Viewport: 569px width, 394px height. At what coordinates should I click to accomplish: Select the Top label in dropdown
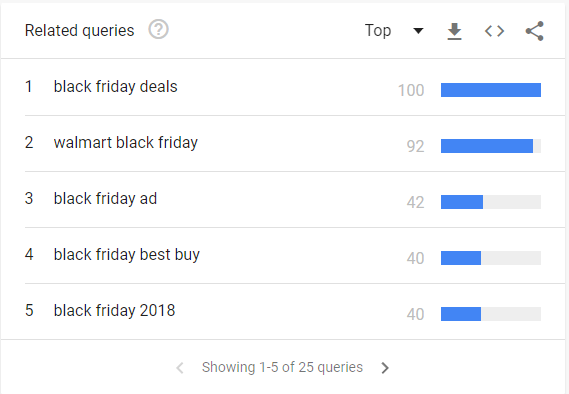[378, 30]
